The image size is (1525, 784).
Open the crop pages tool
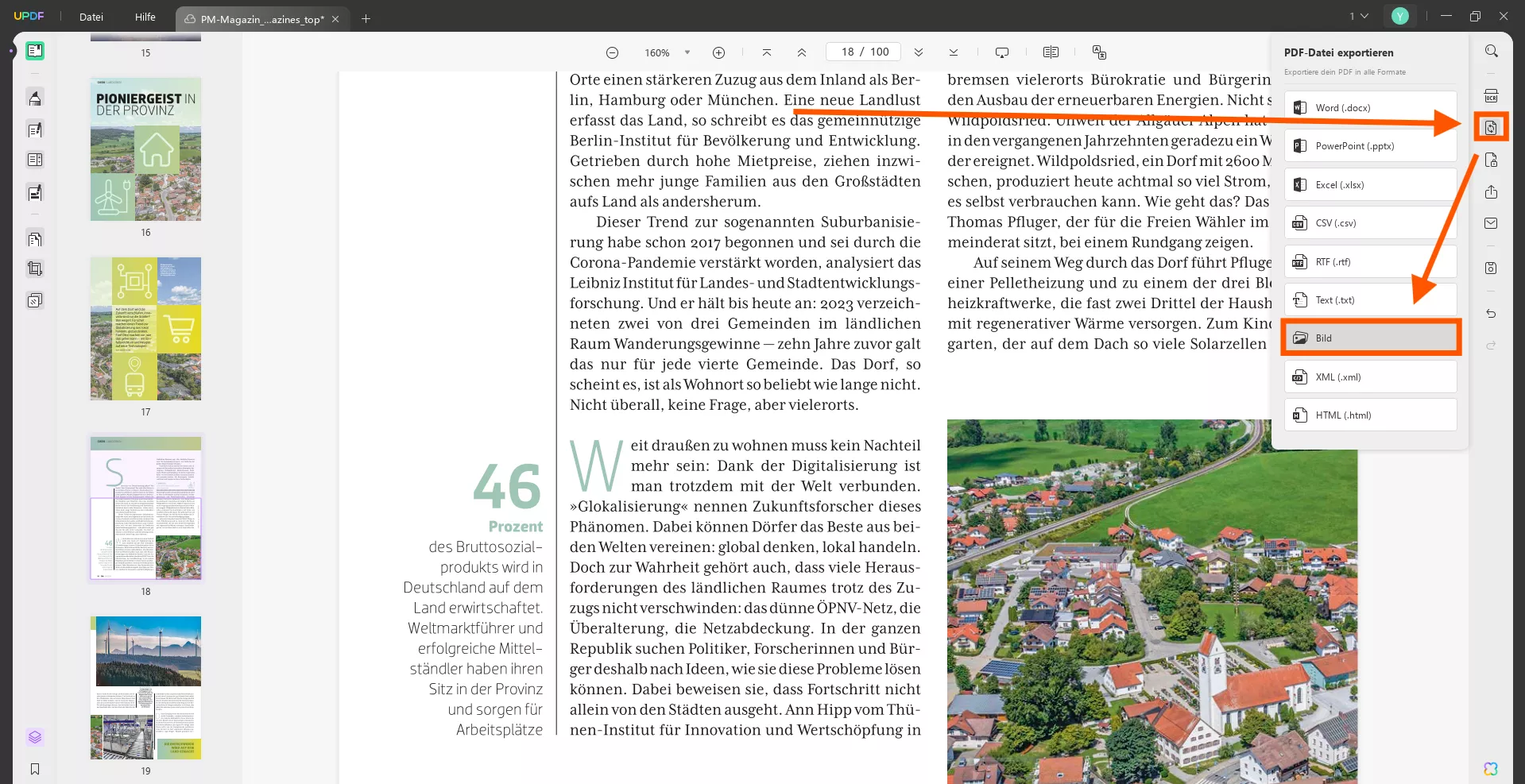pos(34,268)
